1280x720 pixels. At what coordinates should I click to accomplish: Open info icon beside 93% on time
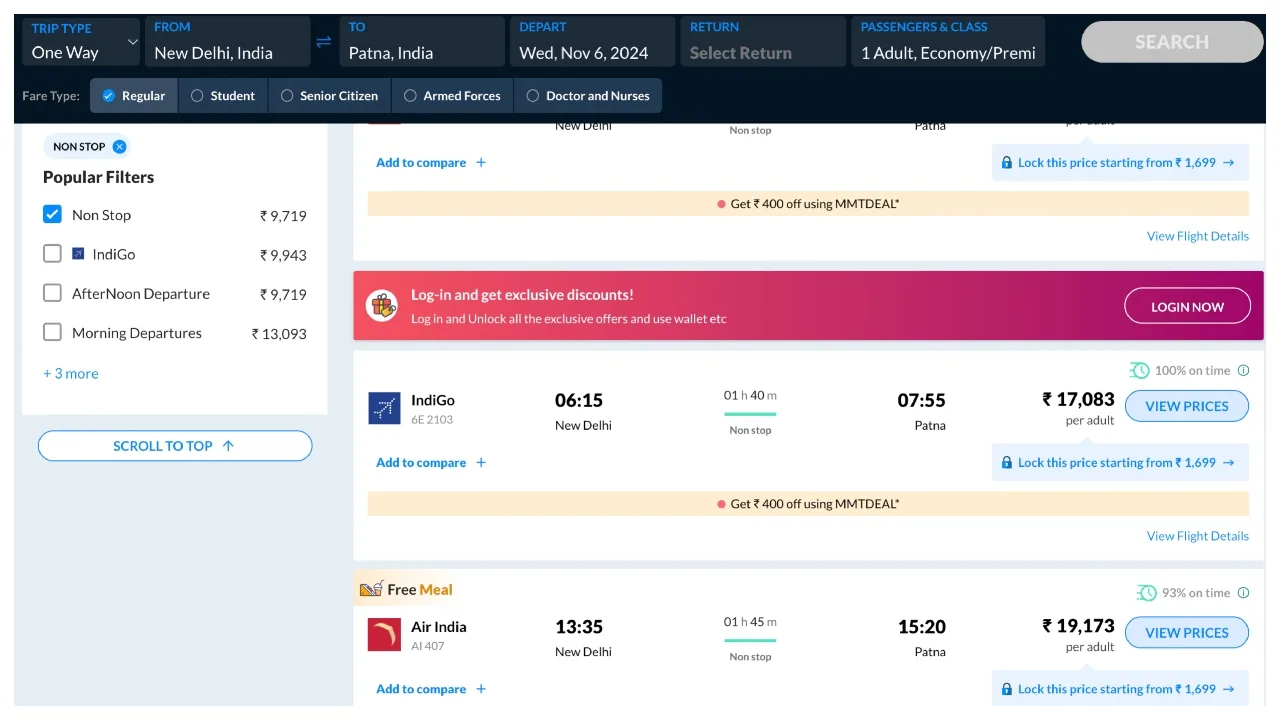pyautogui.click(x=1244, y=593)
